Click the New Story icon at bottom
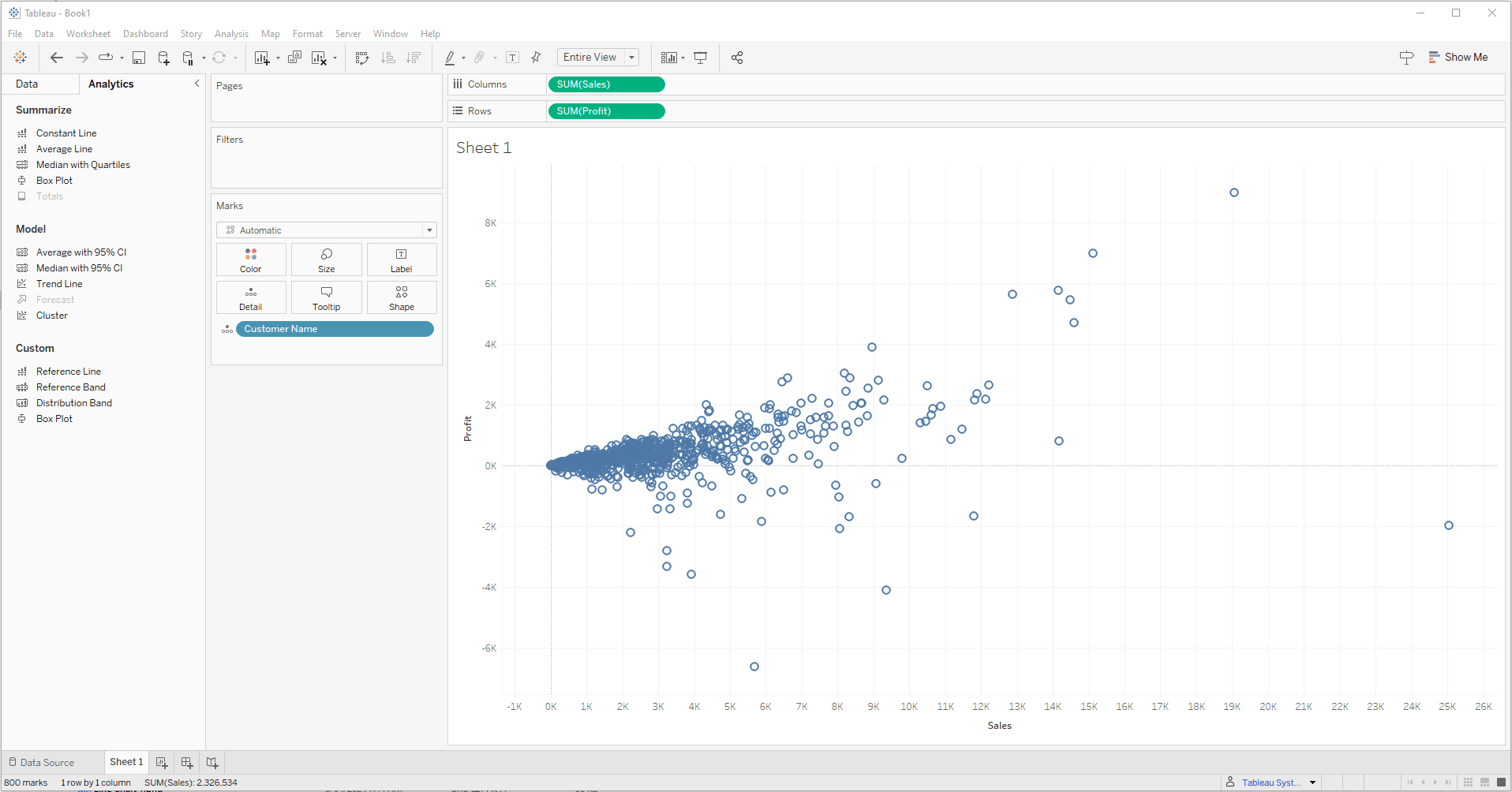Image resolution: width=1512 pixels, height=792 pixels. (212, 763)
